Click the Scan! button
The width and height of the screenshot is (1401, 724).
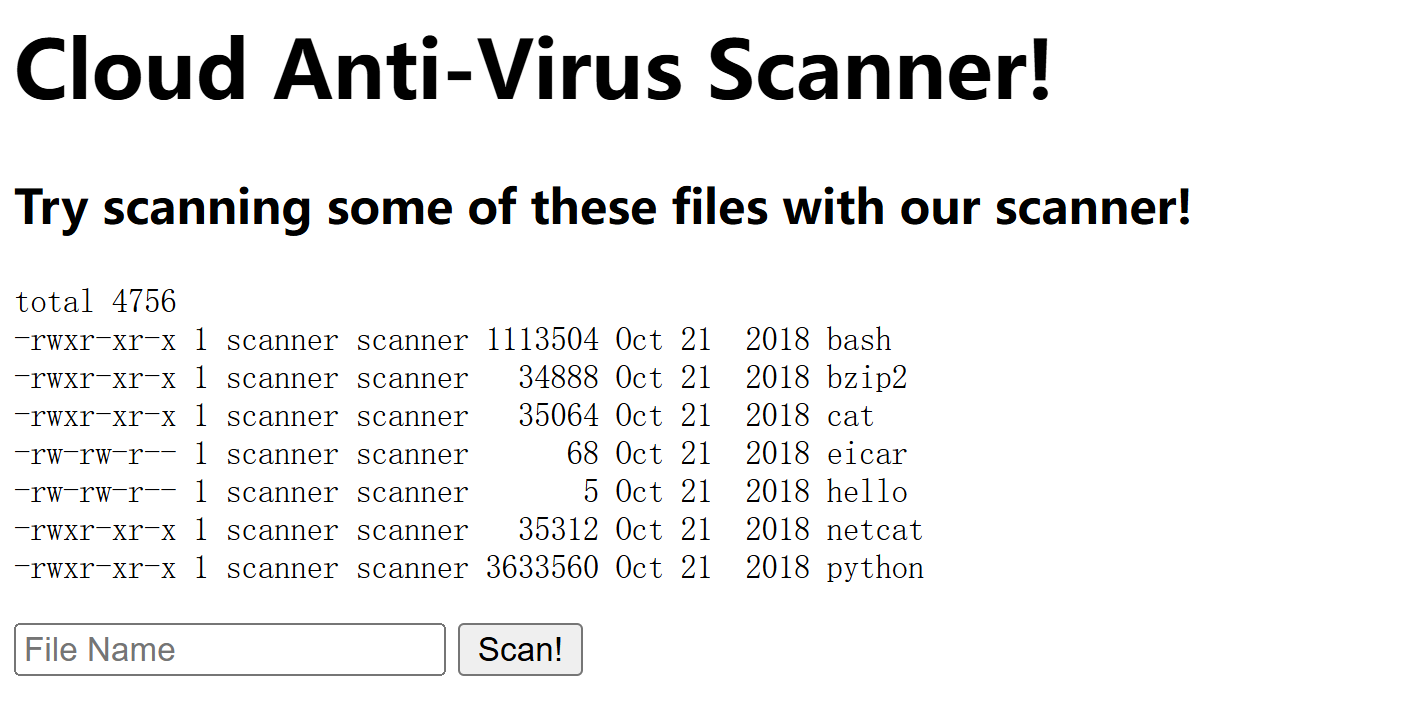(520, 650)
